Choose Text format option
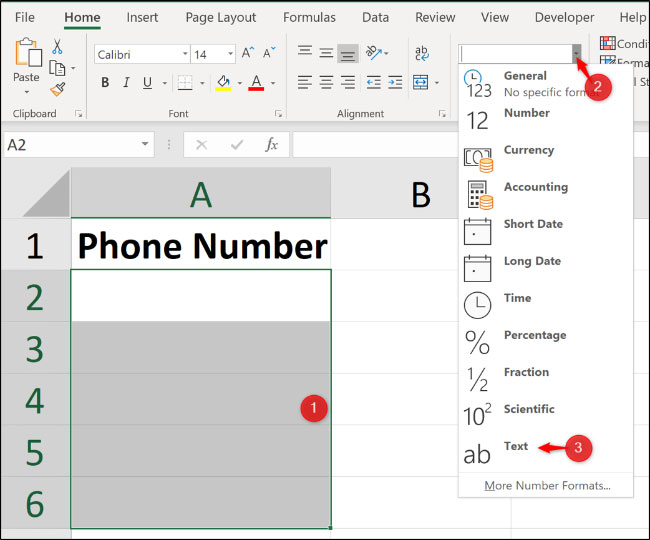 (x=546, y=453)
